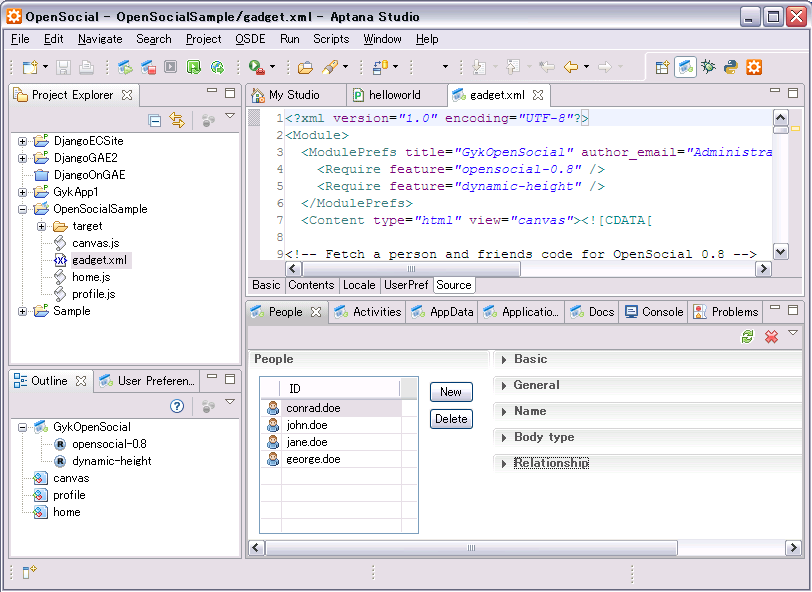Click the New wizard toolbar icon
Image resolution: width=812 pixels, height=592 pixels.
tap(30, 67)
